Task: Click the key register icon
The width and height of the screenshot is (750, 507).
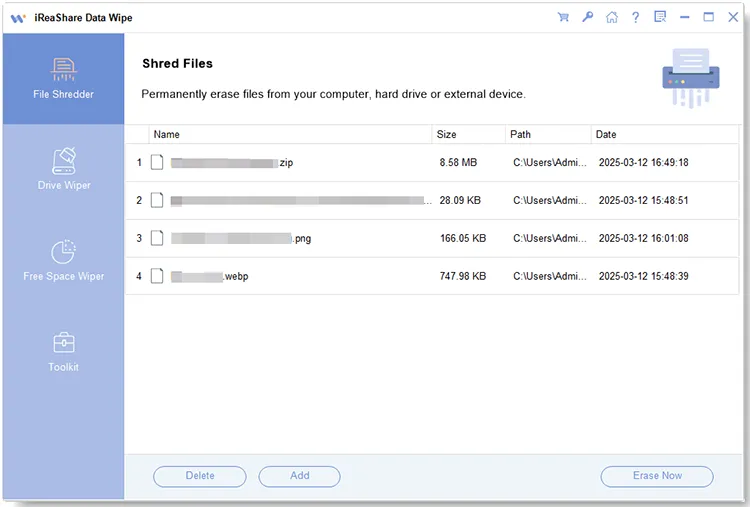Action: pos(587,17)
